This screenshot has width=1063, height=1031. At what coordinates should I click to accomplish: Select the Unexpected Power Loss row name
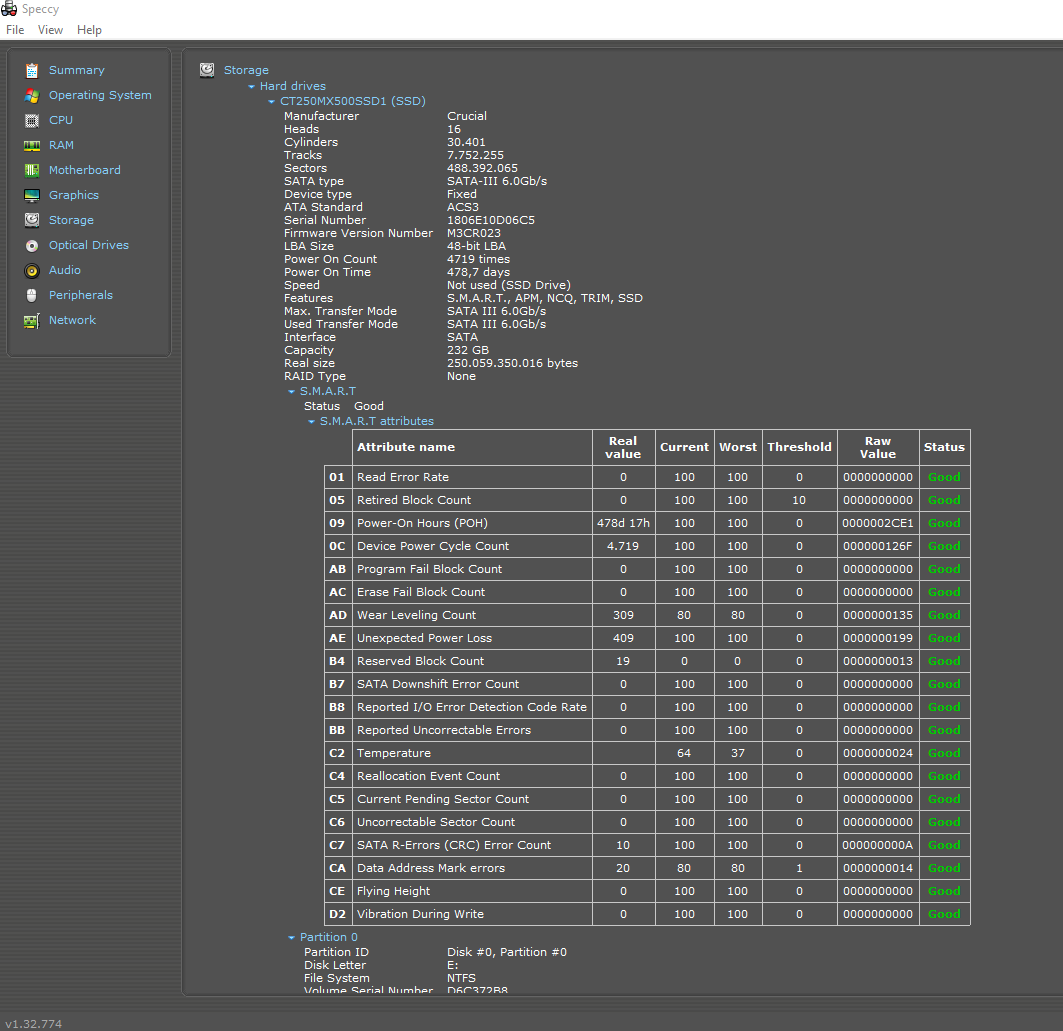(x=424, y=638)
